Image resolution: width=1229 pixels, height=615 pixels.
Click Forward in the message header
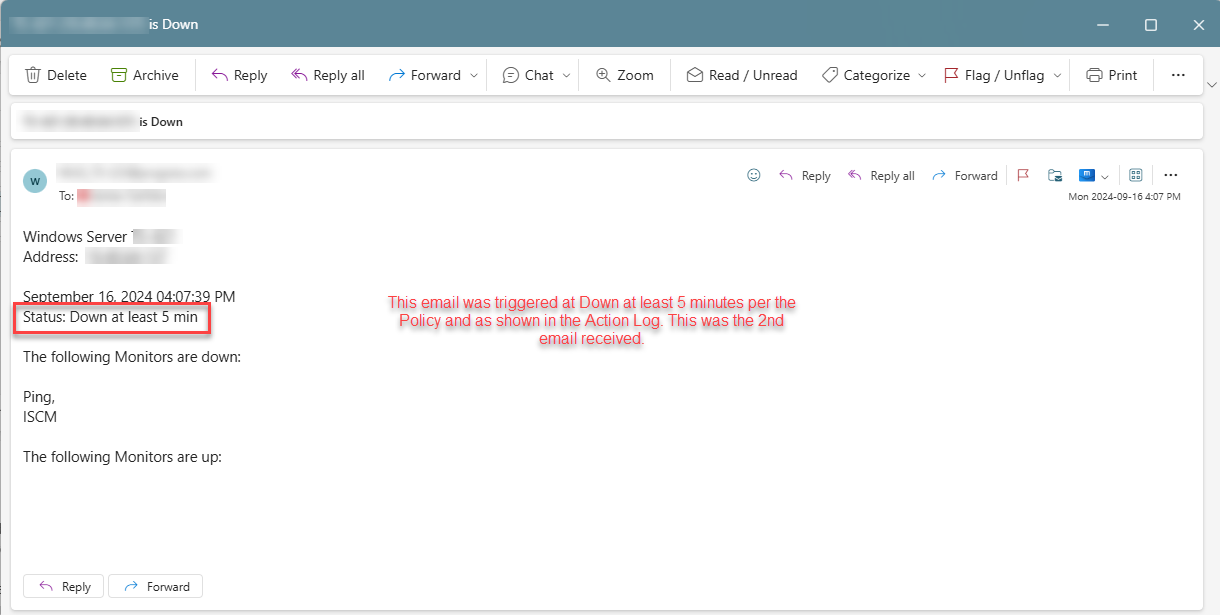click(965, 175)
